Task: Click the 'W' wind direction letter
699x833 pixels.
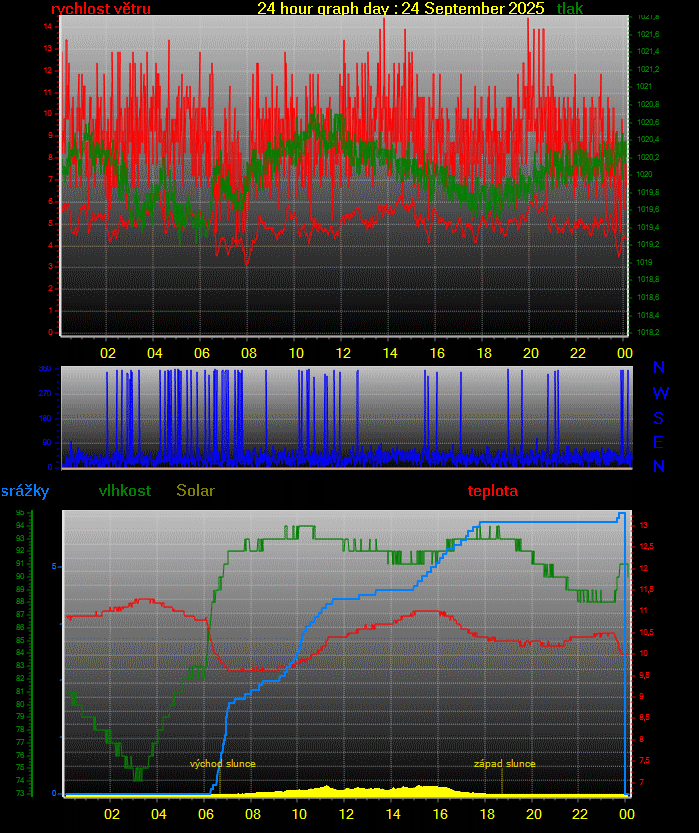Action: tap(660, 394)
